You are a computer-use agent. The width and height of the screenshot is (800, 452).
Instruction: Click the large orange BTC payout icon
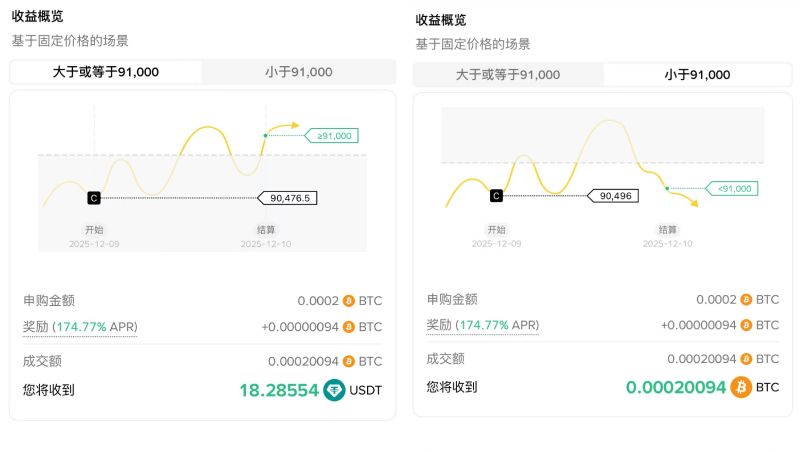pos(741,387)
